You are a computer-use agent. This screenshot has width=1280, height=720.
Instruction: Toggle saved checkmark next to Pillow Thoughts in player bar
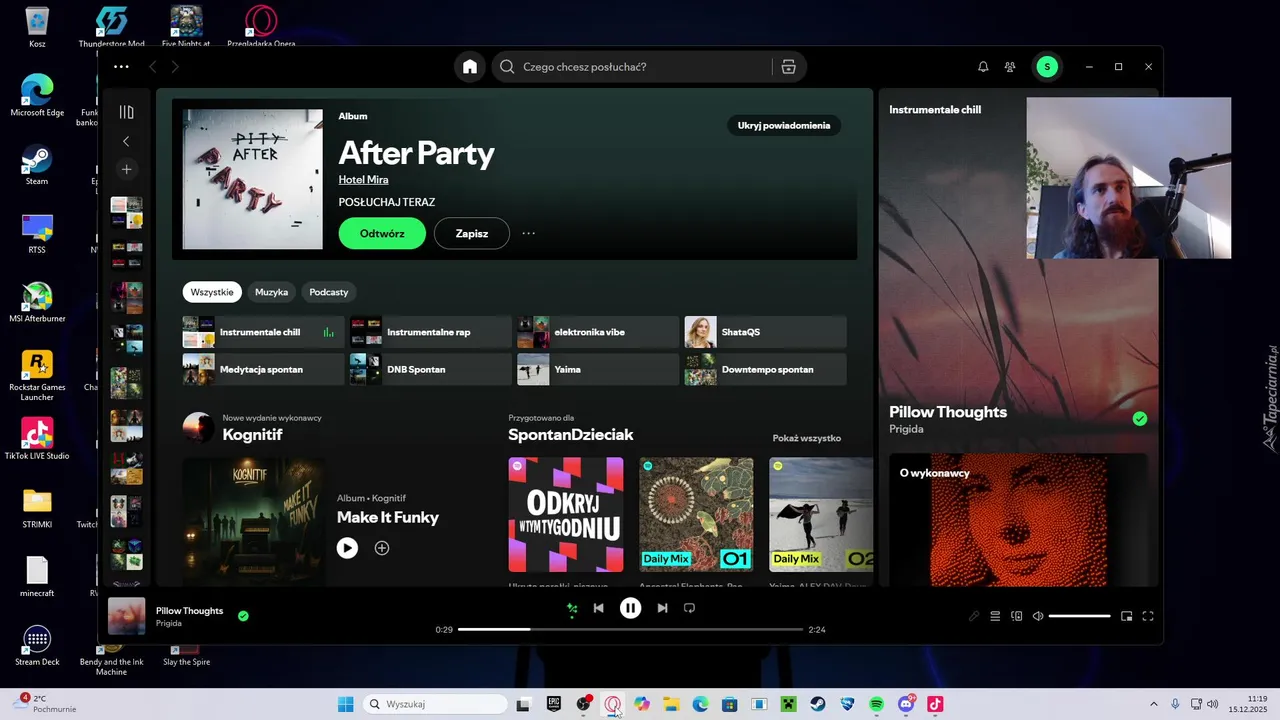pyautogui.click(x=243, y=616)
